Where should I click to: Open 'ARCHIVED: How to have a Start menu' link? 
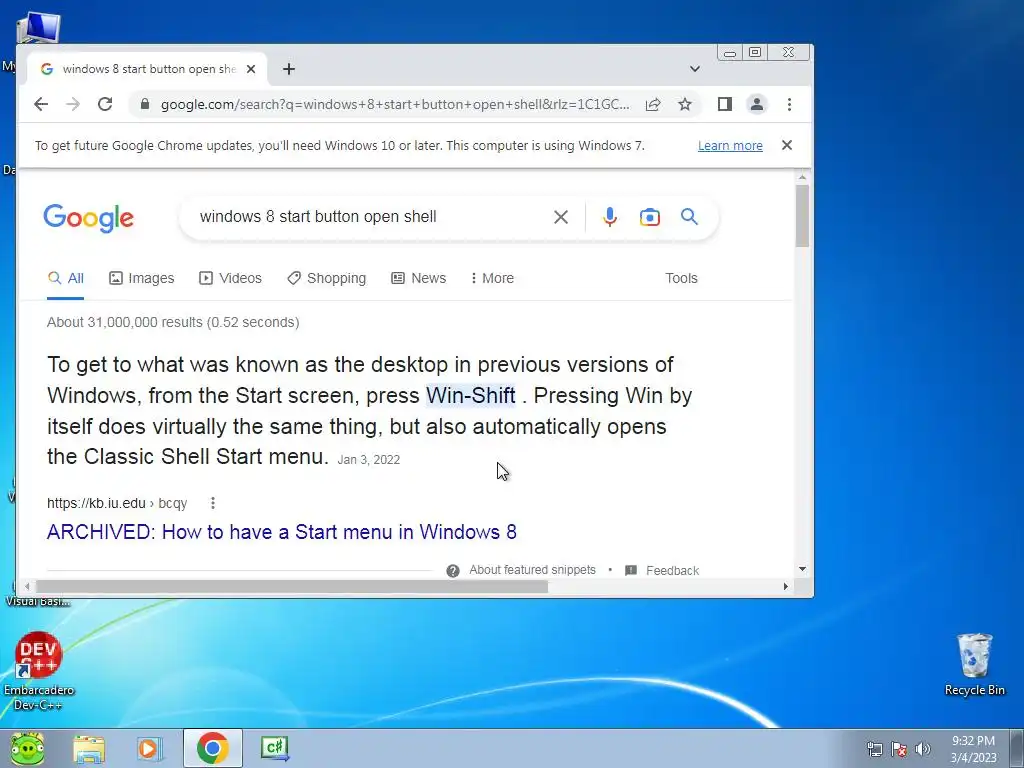tap(281, 532)
